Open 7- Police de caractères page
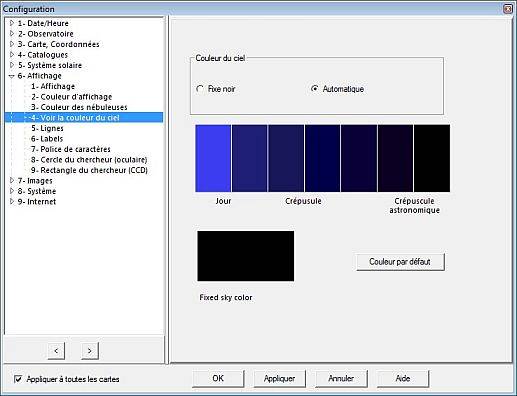517x396 pixels. (x=71, y=149)
